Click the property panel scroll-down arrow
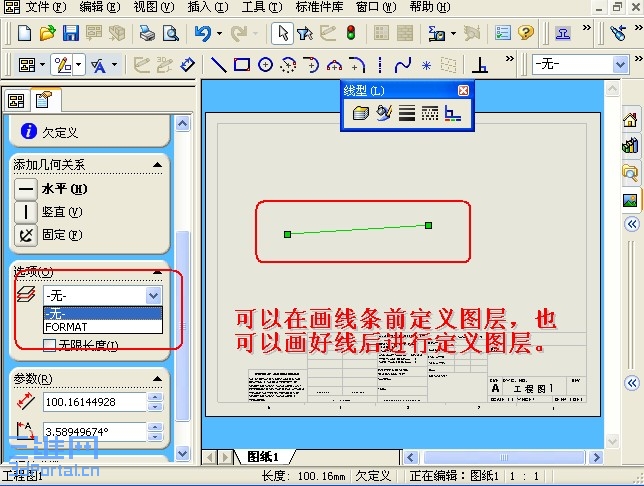Image resolution: width=644 pixels, height=486 pixels. click(x=182, y=454)
